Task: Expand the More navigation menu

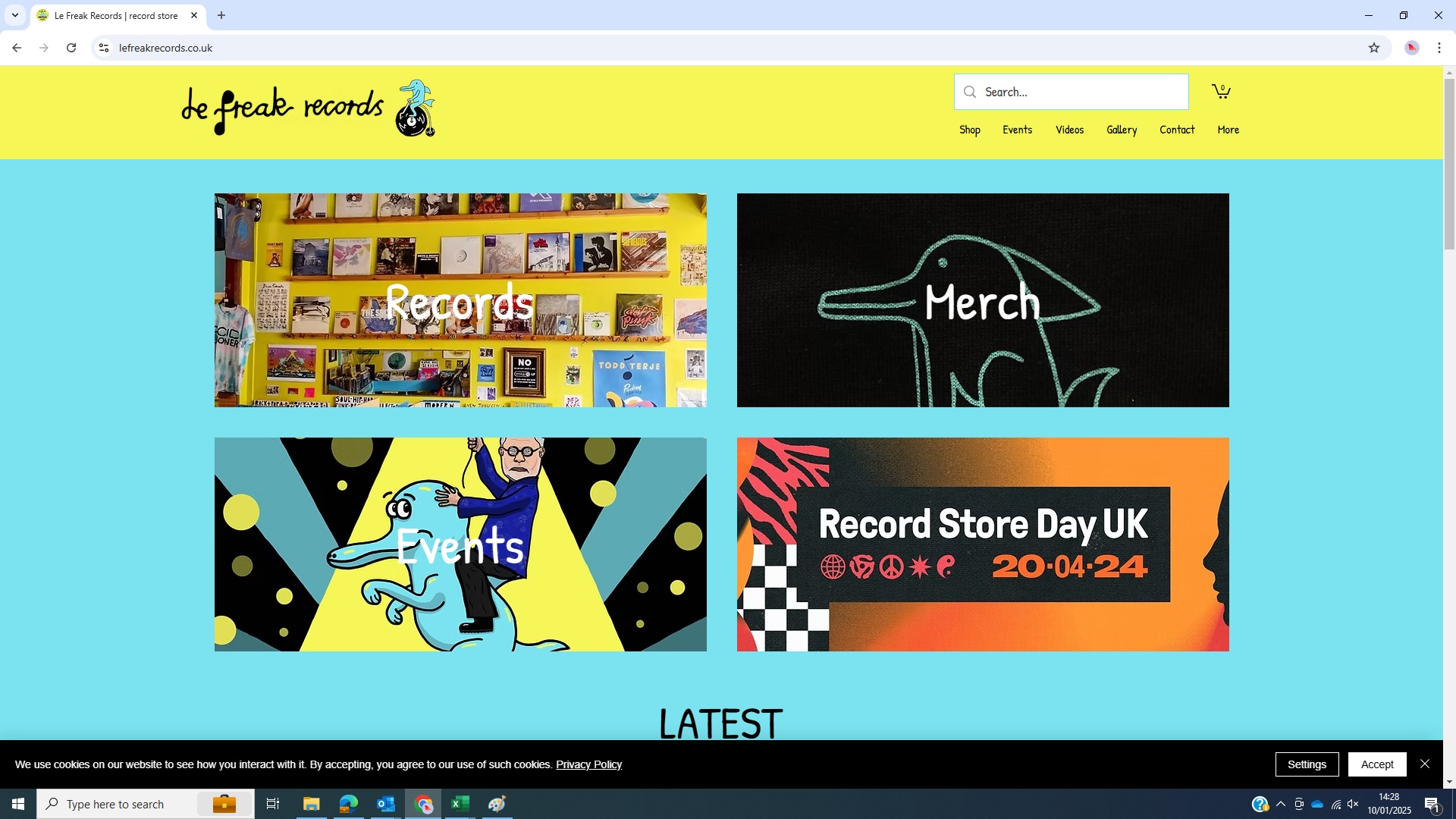Action: tap(1228, 130)
